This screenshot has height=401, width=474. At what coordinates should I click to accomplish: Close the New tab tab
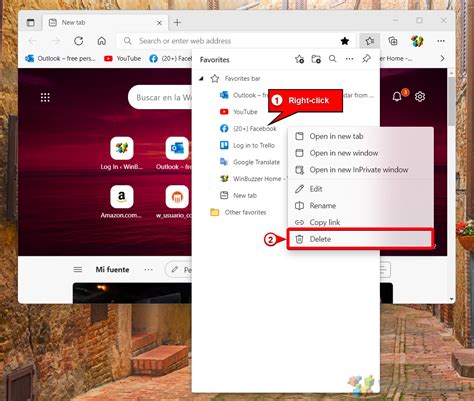point(159,23)
